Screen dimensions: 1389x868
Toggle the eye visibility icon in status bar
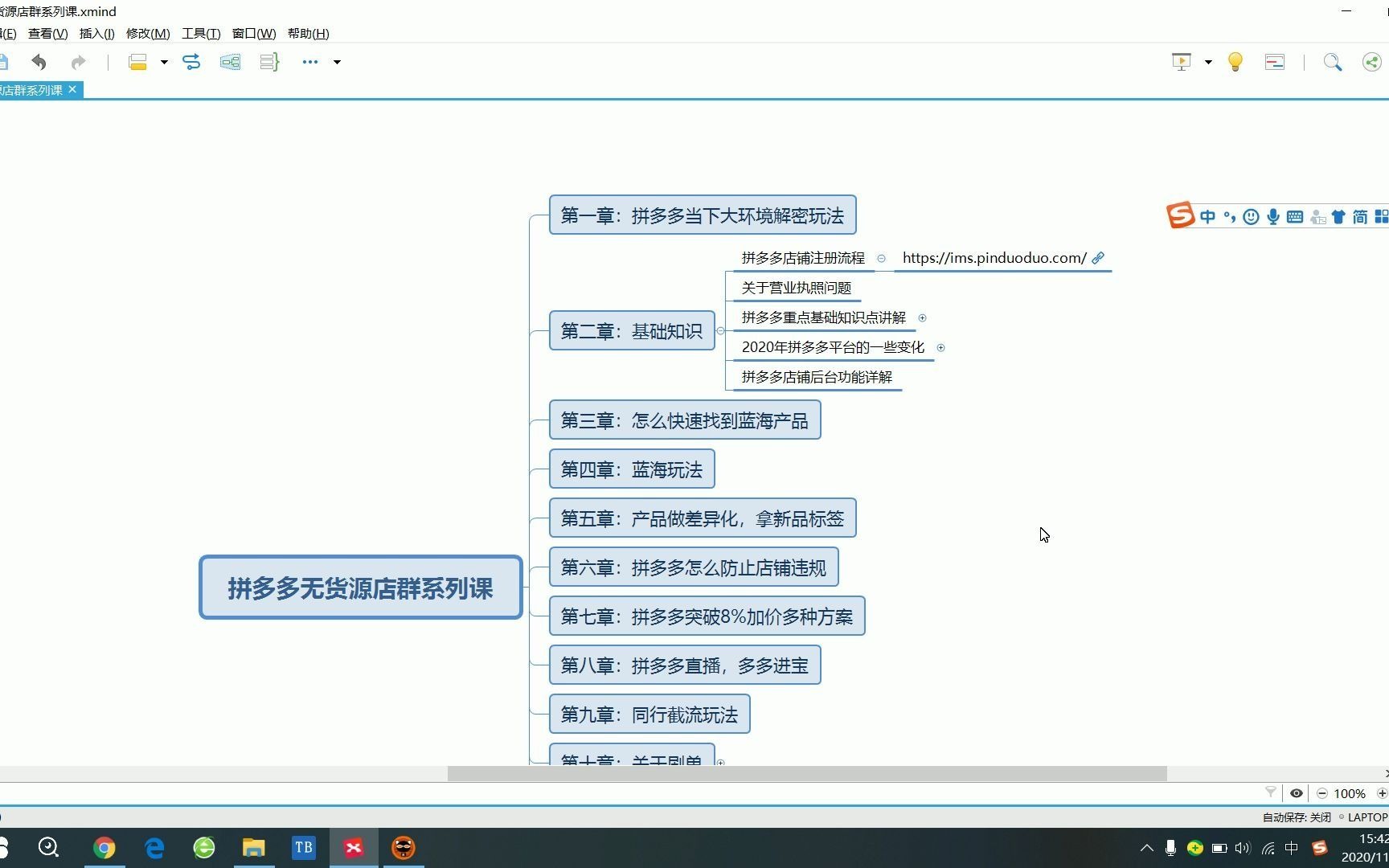pos(1297,793)
